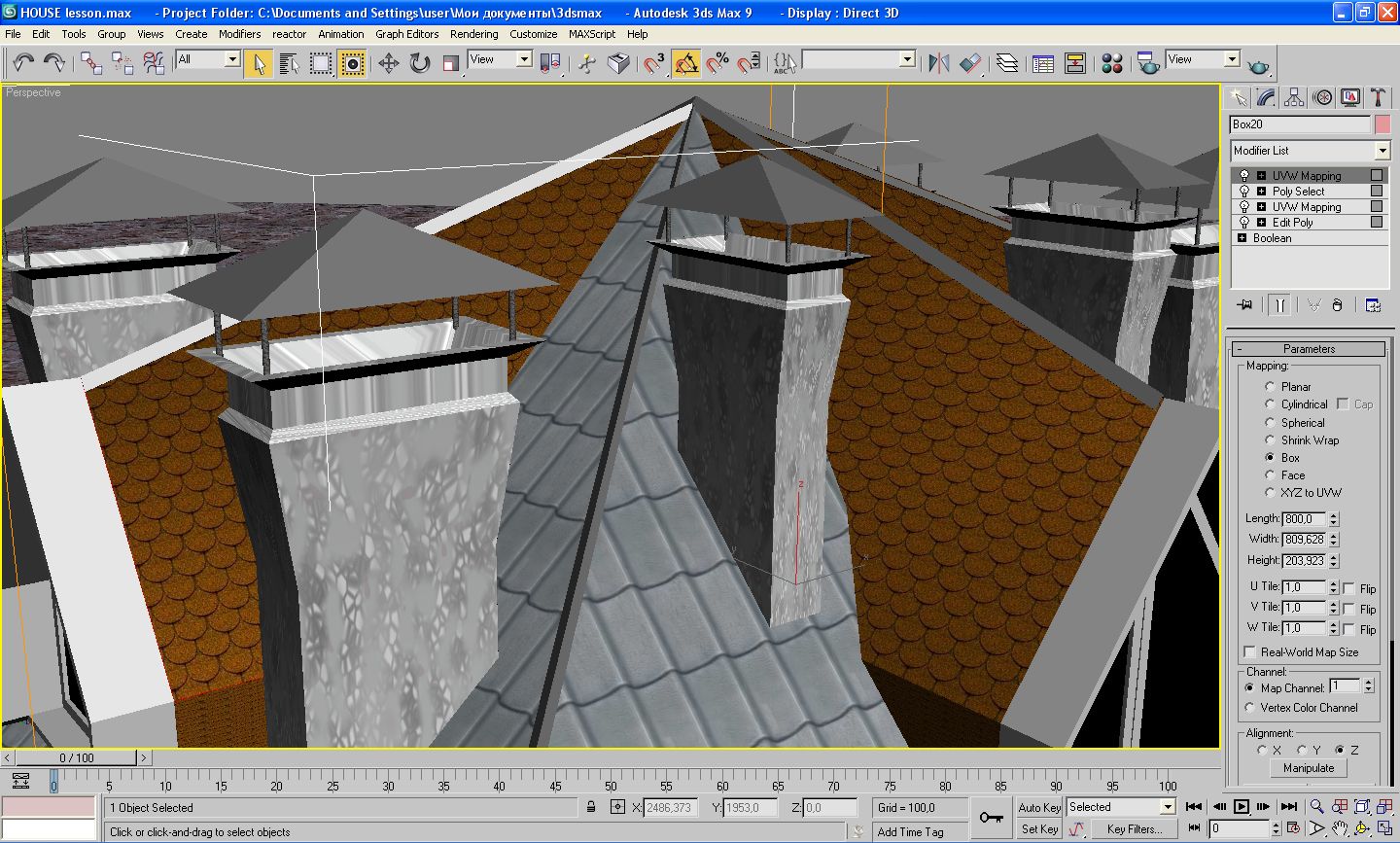Enable the U Tile Flip checkbox
The image size is (1400, 843).
(1349, 589)
